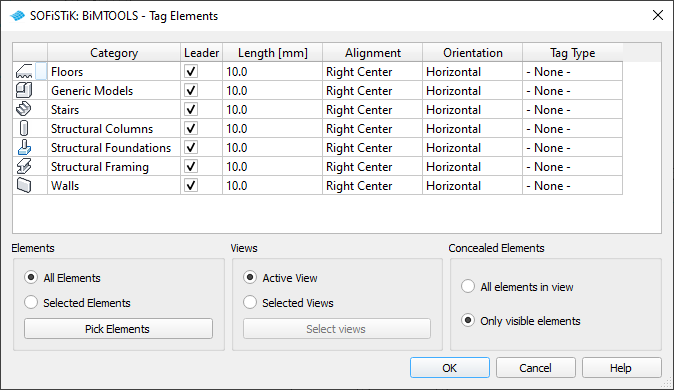The height and width of the screenshot is (390, 674).
Task: Edit the Length value for Structural Framing
Action: coord(273,166)
